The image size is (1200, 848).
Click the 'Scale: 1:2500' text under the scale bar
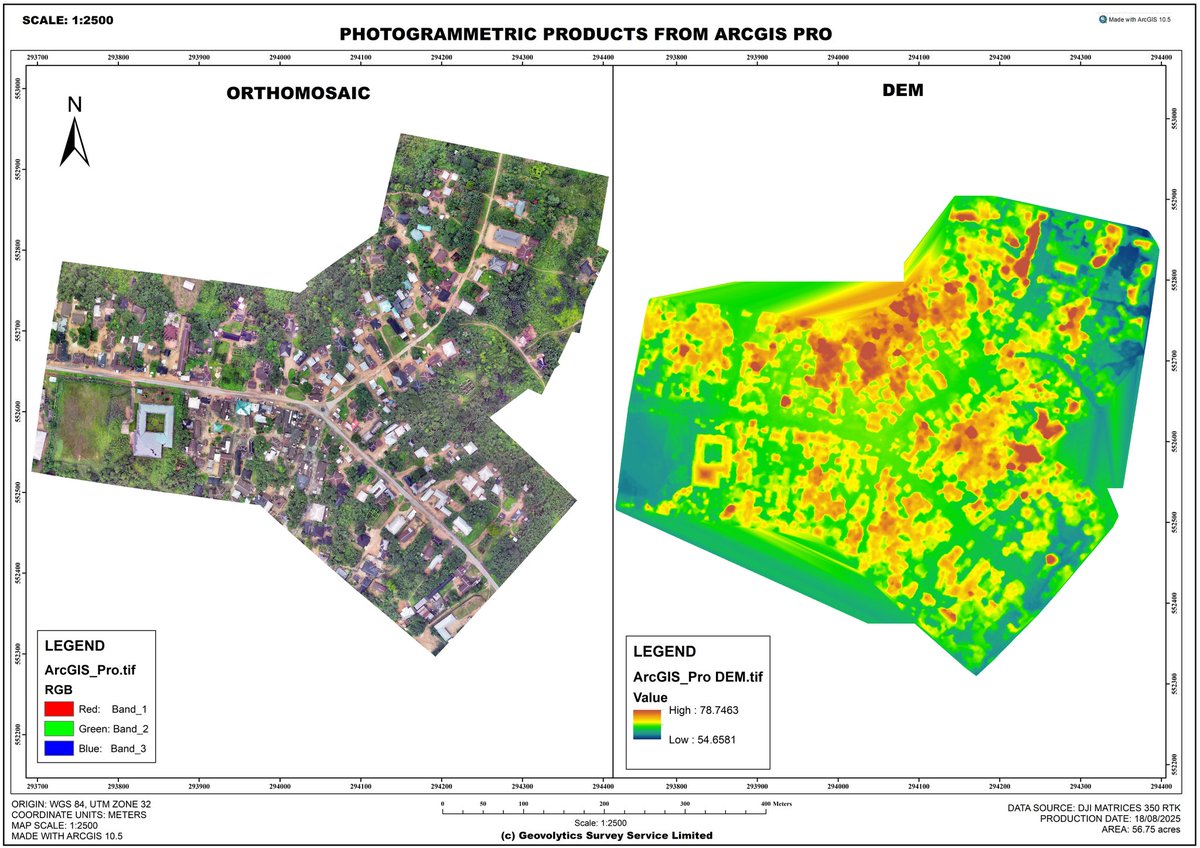click(x=600, y=822)
